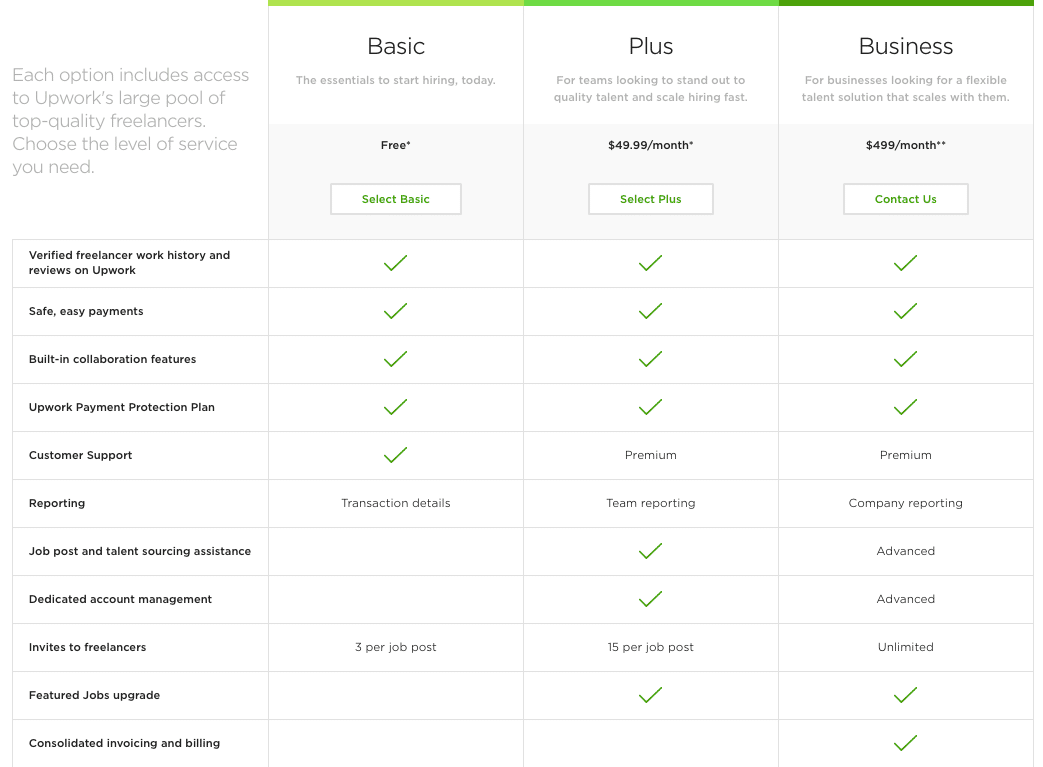Click the Invites to freelancers row label

[87, 647]
